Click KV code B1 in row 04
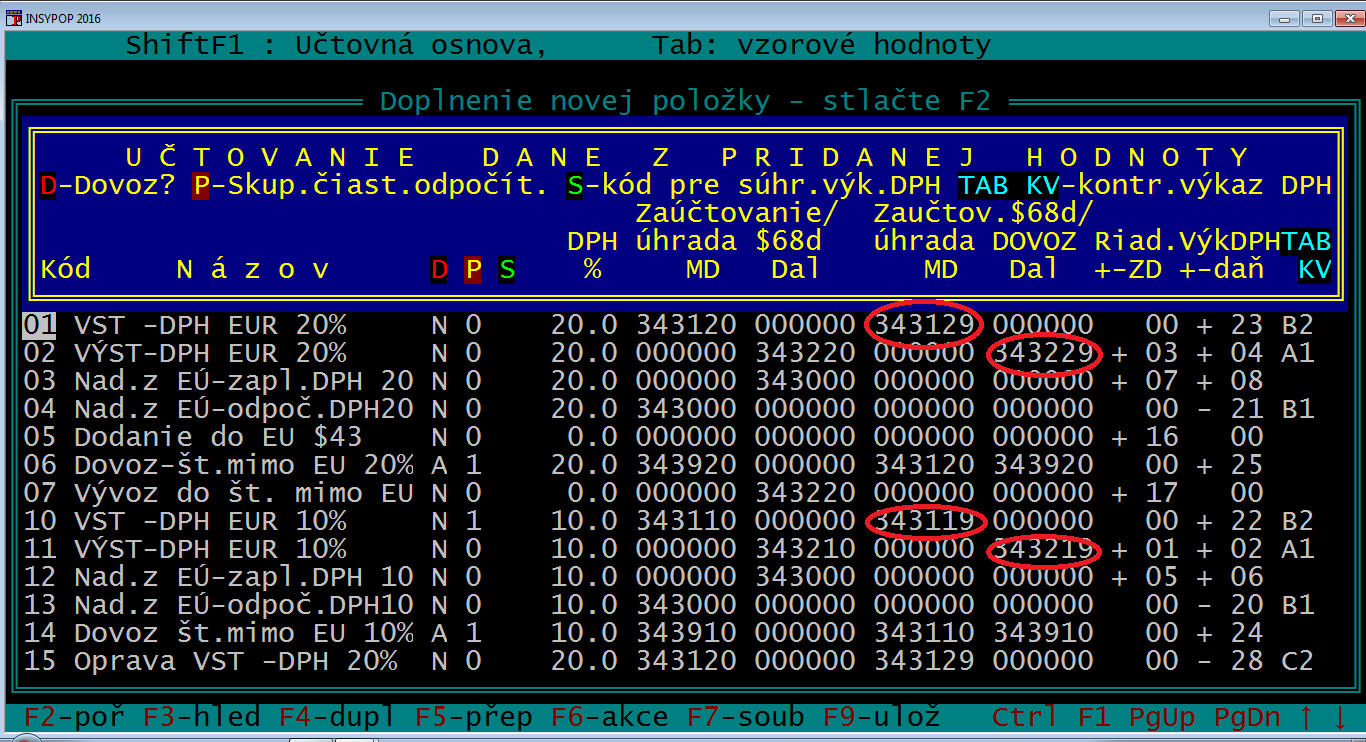Viewport: 1366px width, 742px height. click(x=1298, y=409)
